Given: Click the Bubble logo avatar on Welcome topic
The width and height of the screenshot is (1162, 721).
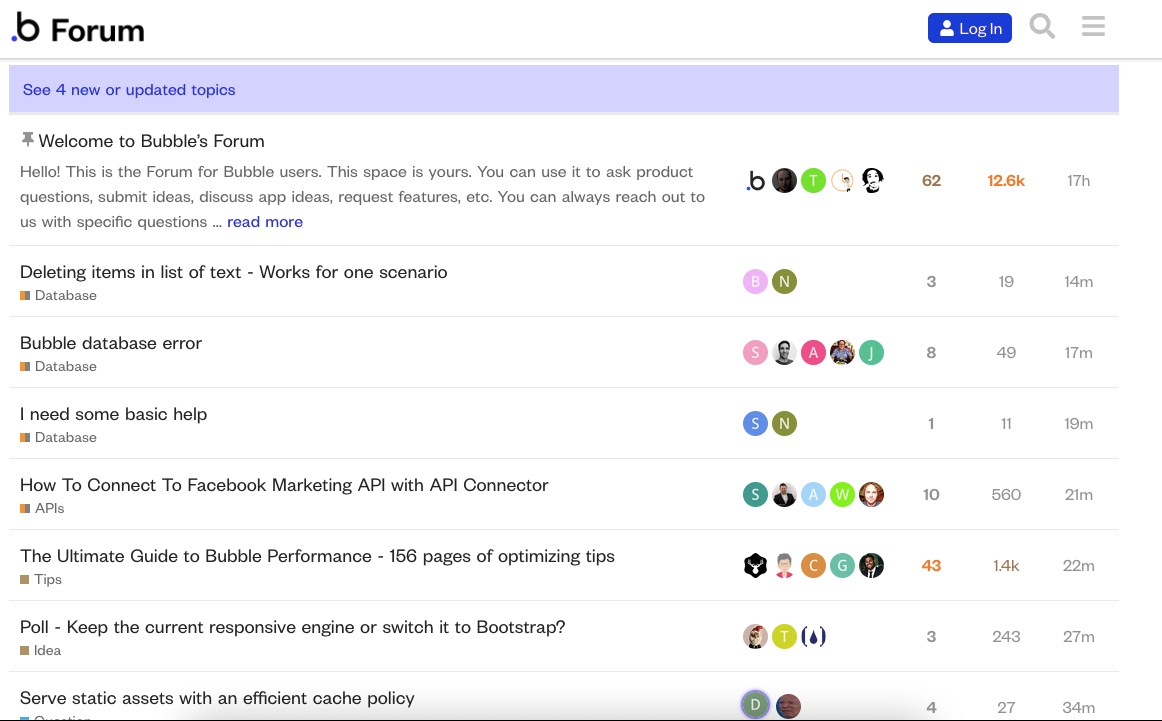Looking at the screenshot, I should click(756, 181).
